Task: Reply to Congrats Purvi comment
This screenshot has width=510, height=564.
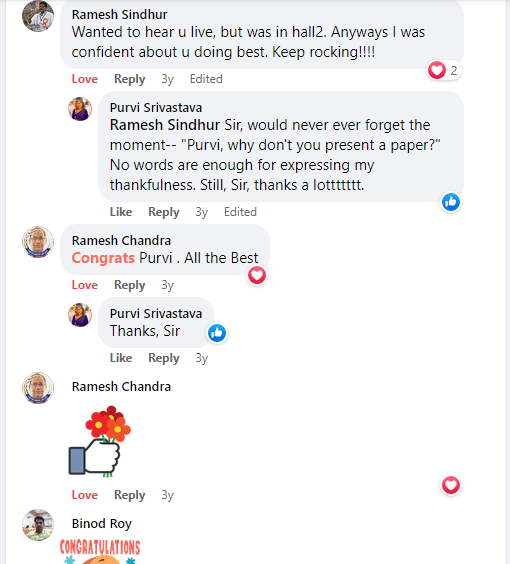Action: 129,285
